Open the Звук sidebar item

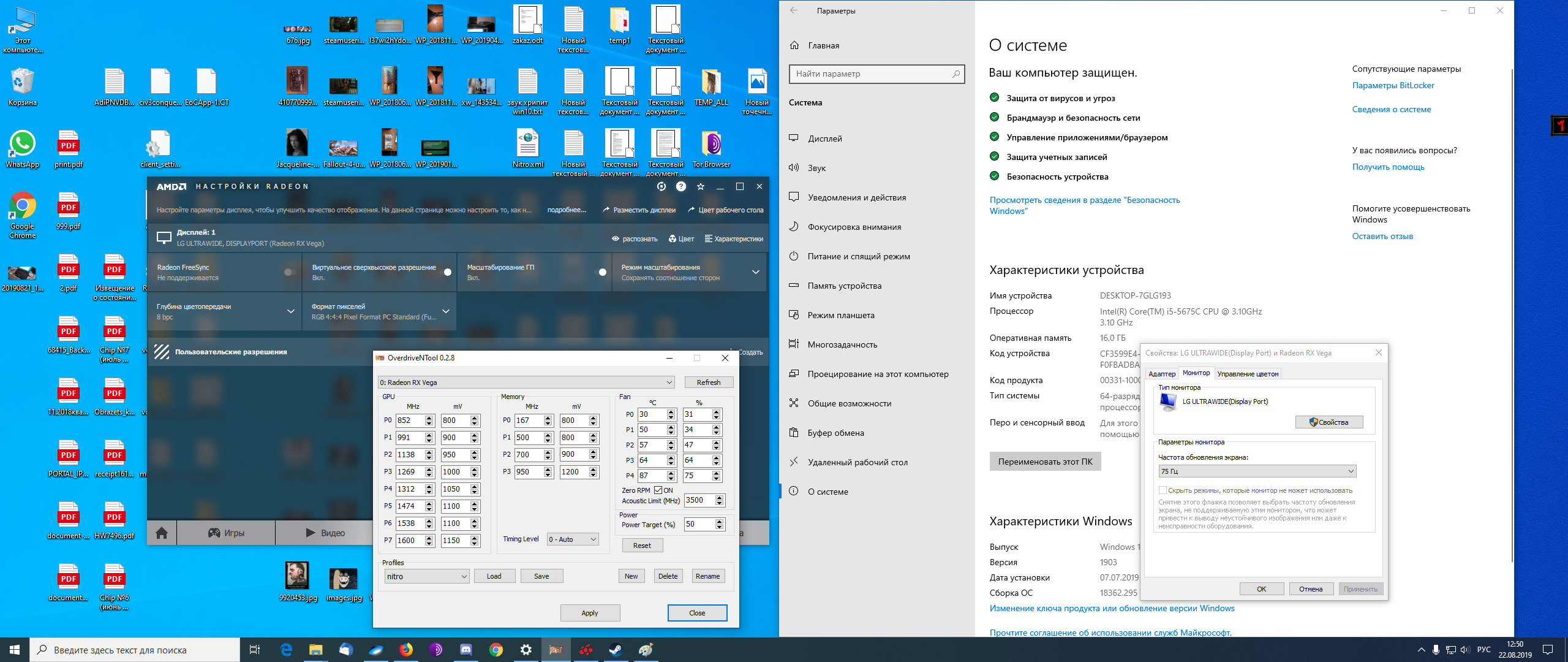pyautogui.click(x=816, y=168)
